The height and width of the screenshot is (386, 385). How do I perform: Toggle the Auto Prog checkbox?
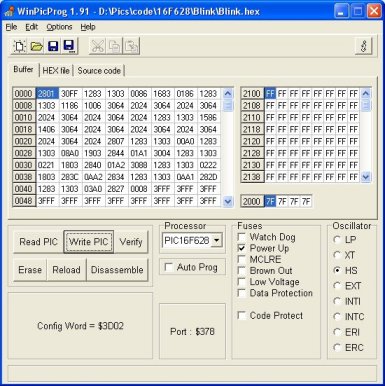169,267
